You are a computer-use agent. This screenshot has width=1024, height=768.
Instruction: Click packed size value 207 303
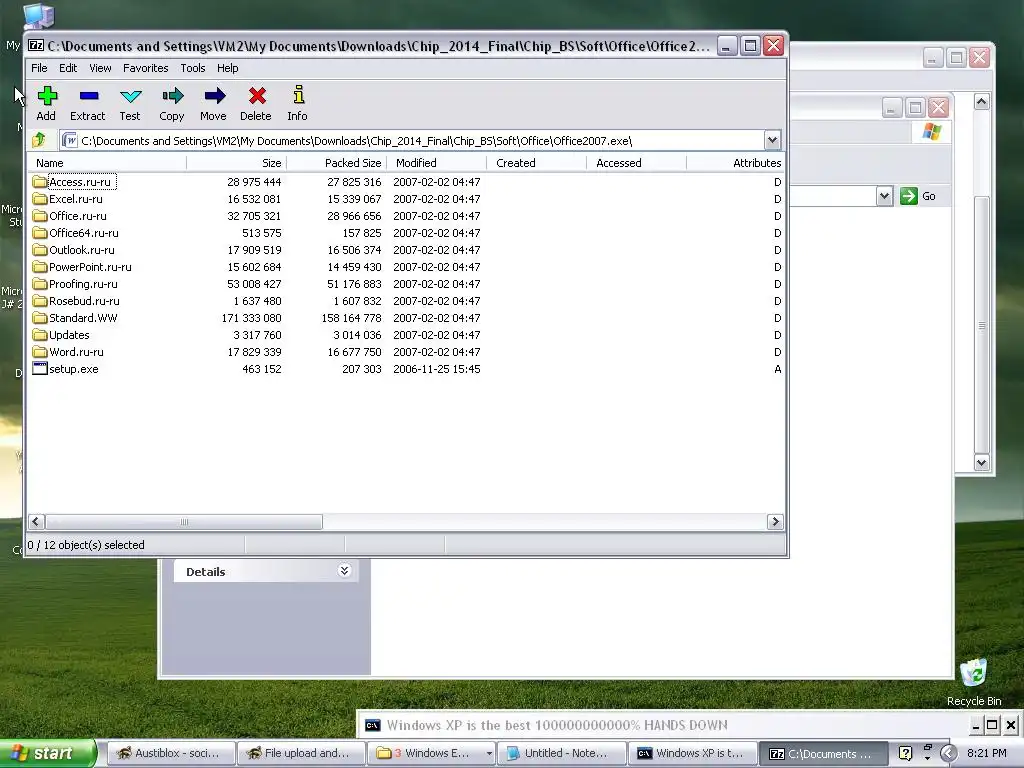coord(362,369)
